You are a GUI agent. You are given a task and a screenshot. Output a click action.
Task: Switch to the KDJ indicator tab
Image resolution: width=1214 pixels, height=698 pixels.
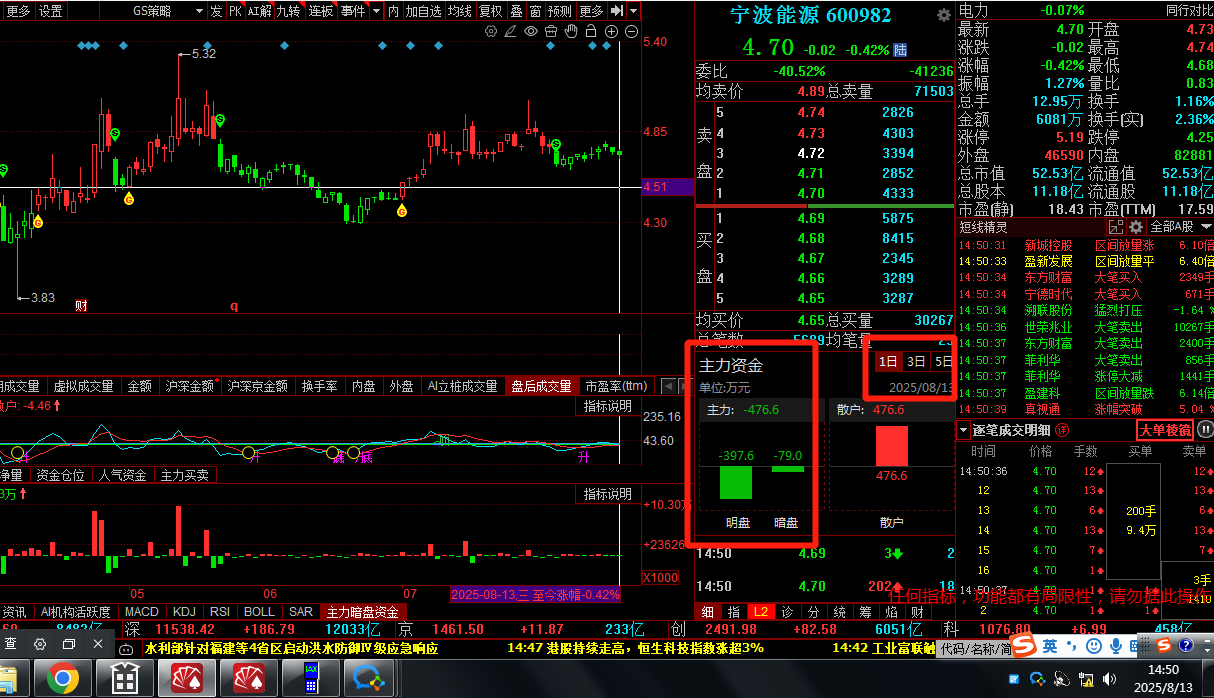pos(184,611)
